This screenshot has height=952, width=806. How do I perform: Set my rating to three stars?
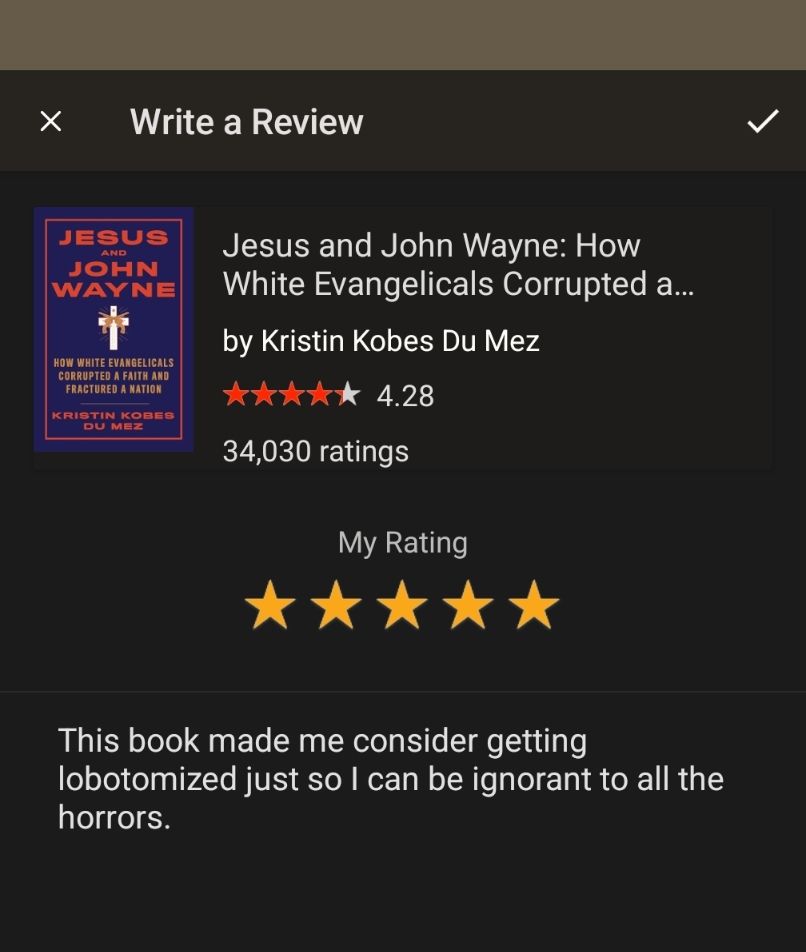tap(402, 605)
